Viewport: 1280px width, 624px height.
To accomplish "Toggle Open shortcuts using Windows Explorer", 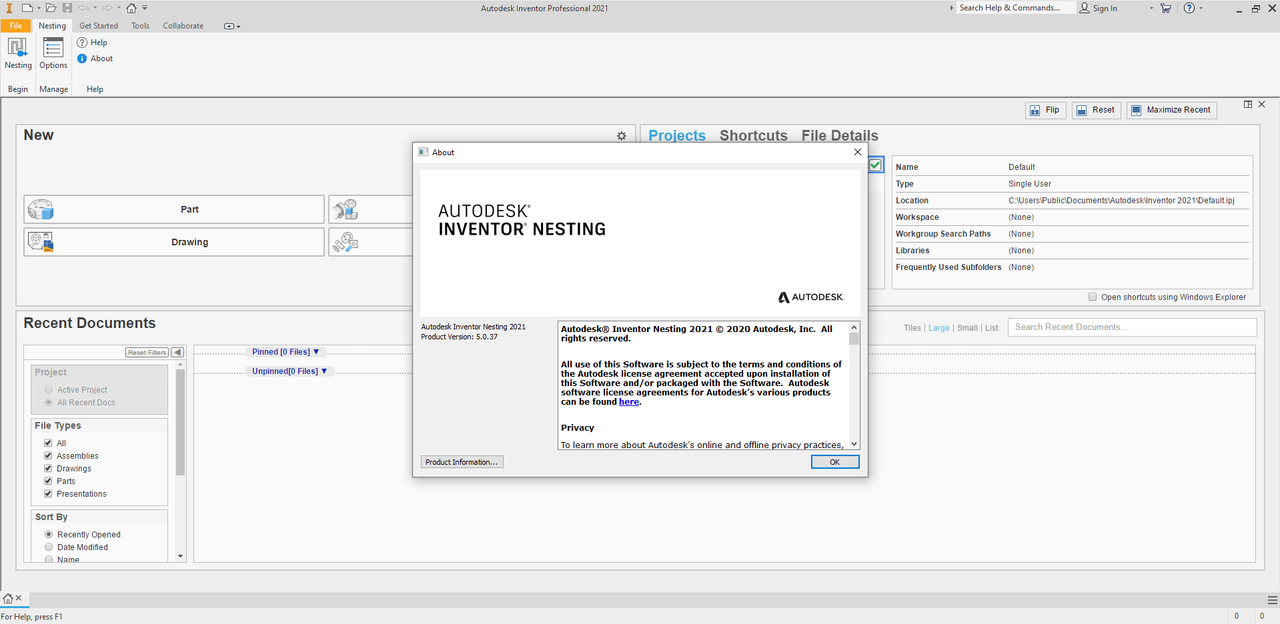I will 1093,297.
